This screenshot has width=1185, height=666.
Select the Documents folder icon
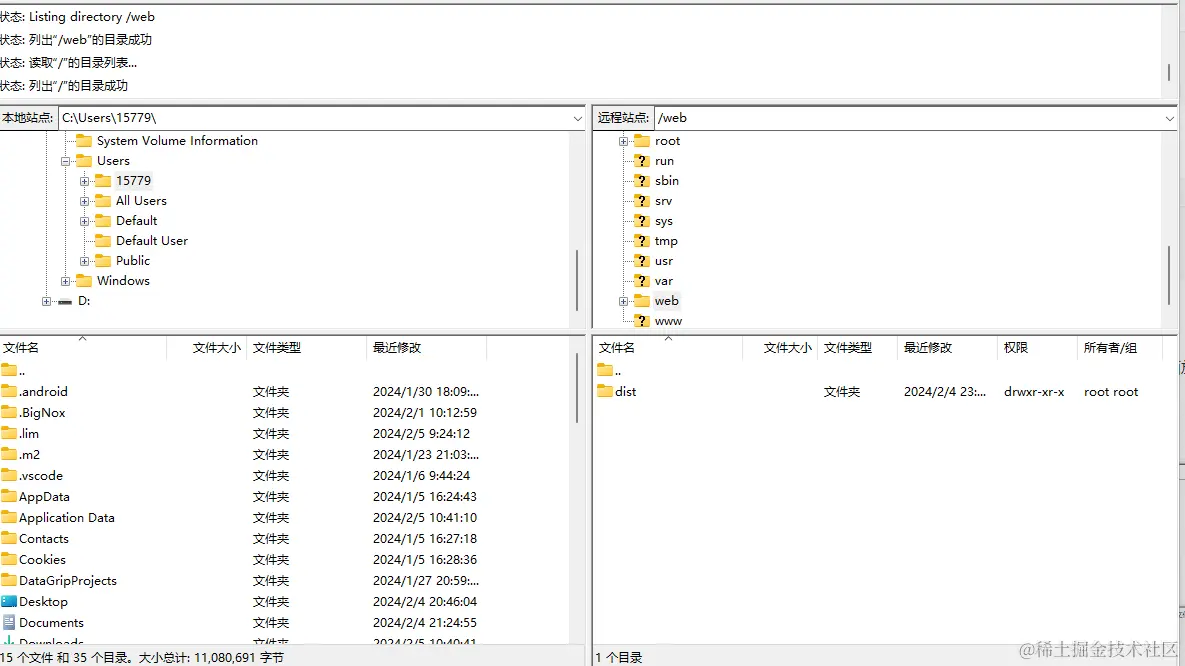9,622
